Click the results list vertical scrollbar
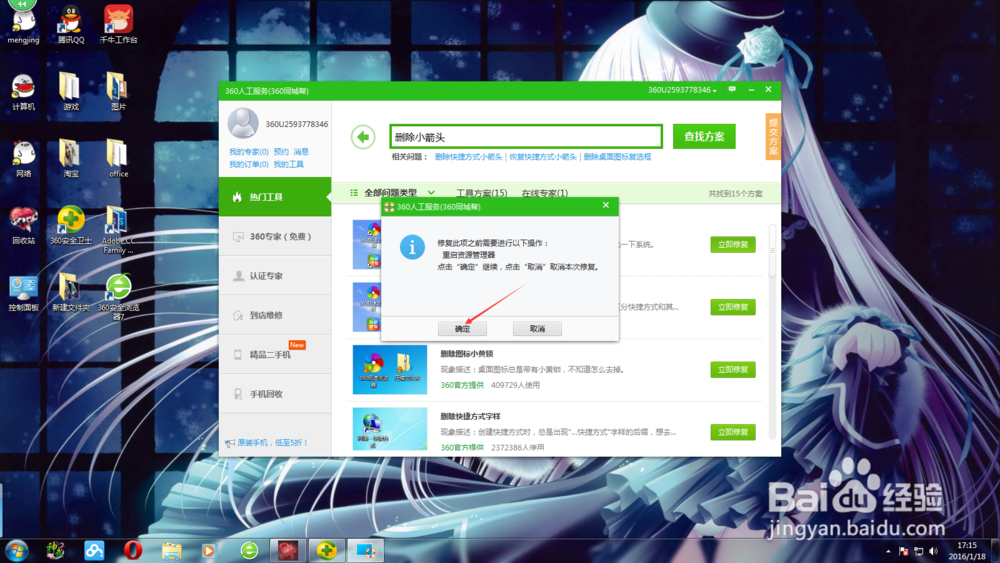 tap(772, 251)
